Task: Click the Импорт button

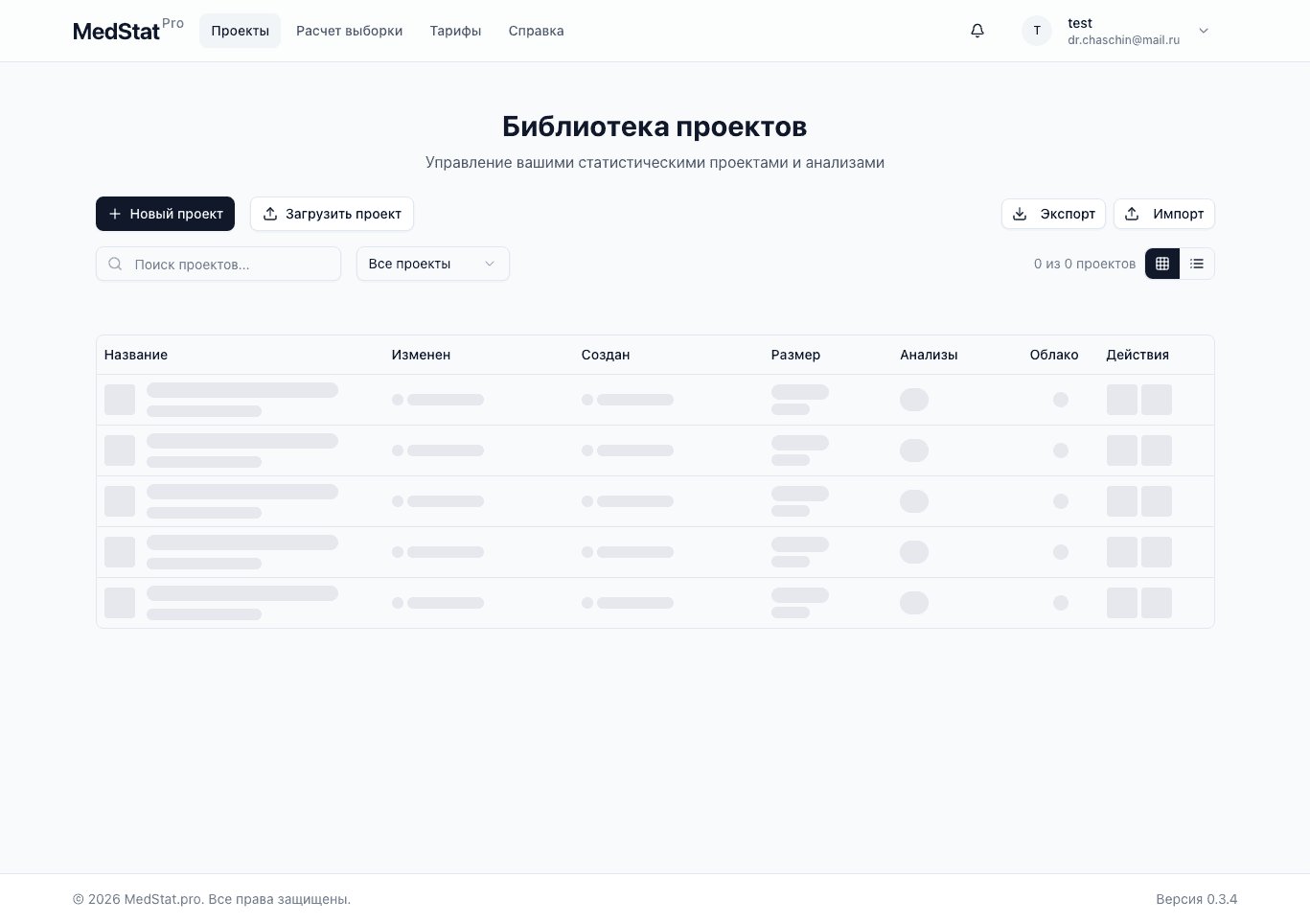Action: click(1164, 214)
